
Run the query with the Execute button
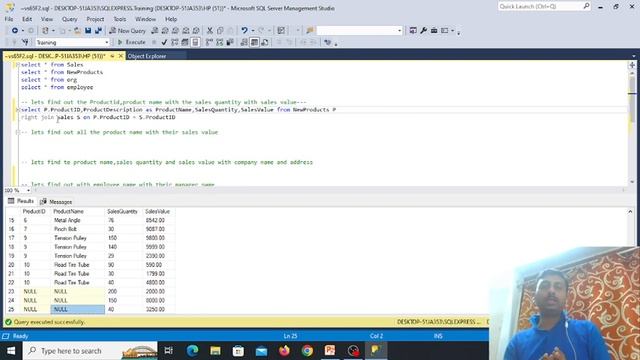coord(131,42)
